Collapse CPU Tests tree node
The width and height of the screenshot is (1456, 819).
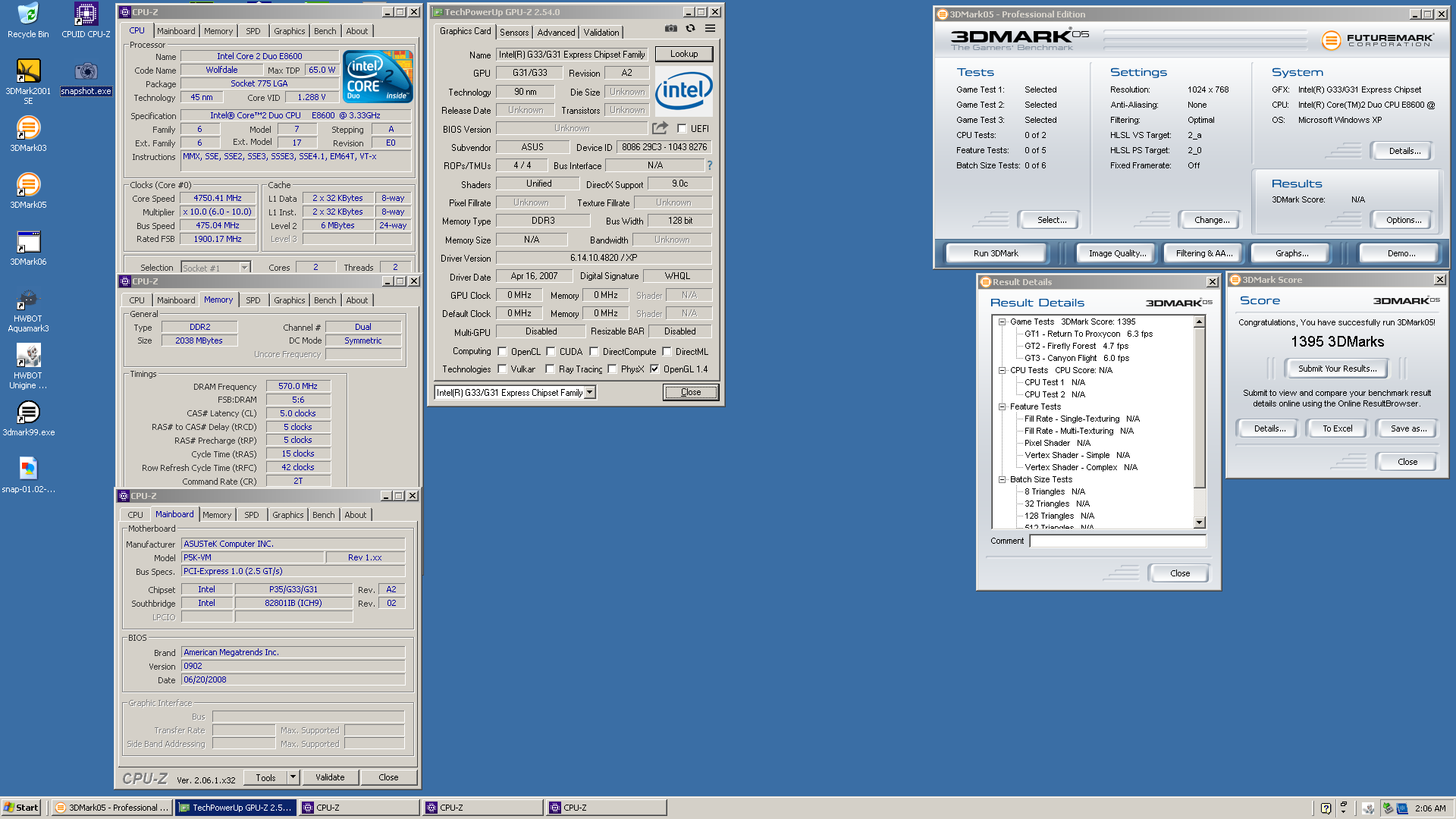pos(1002,370)
